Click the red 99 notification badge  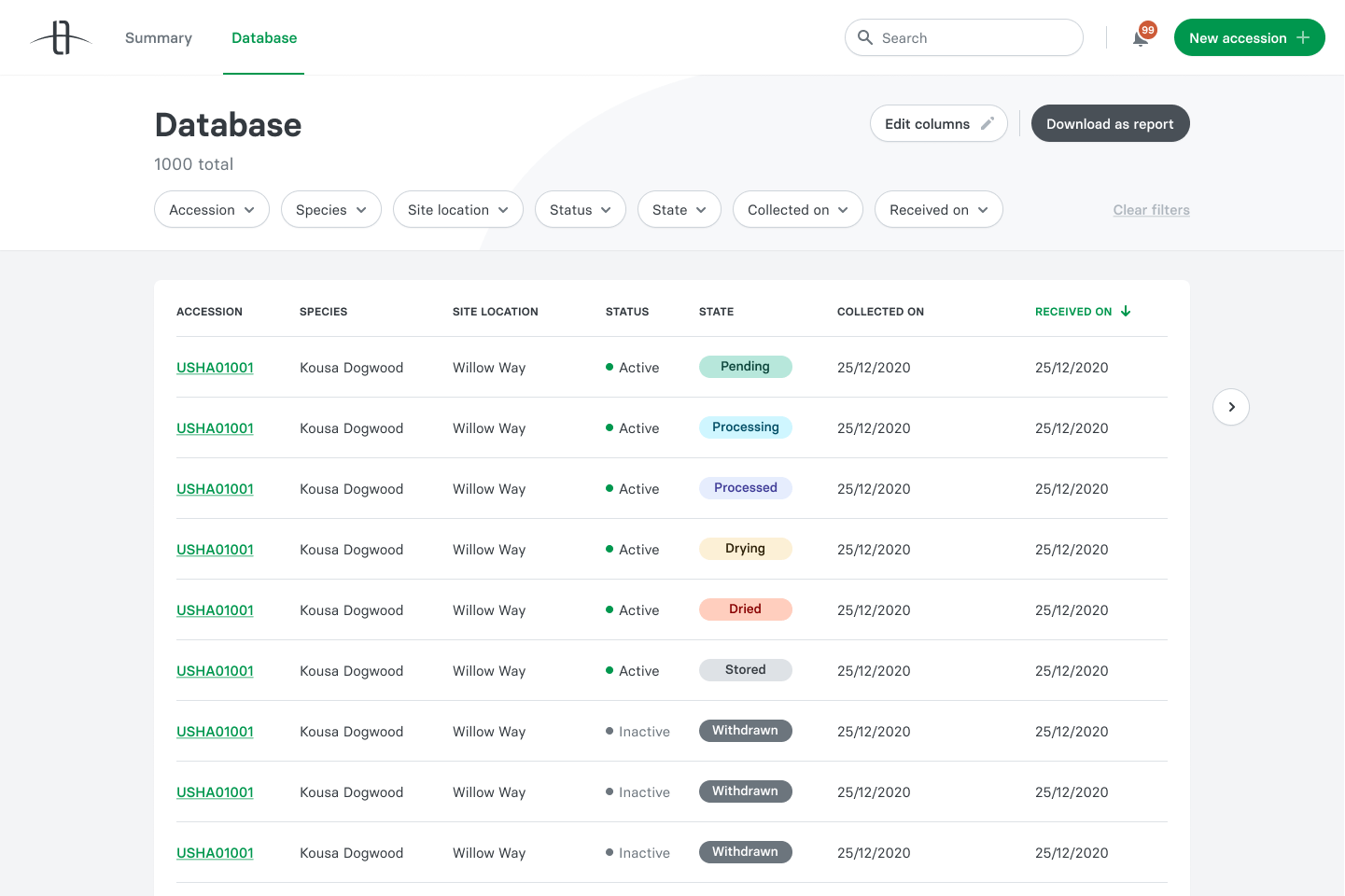point(1148,30)
